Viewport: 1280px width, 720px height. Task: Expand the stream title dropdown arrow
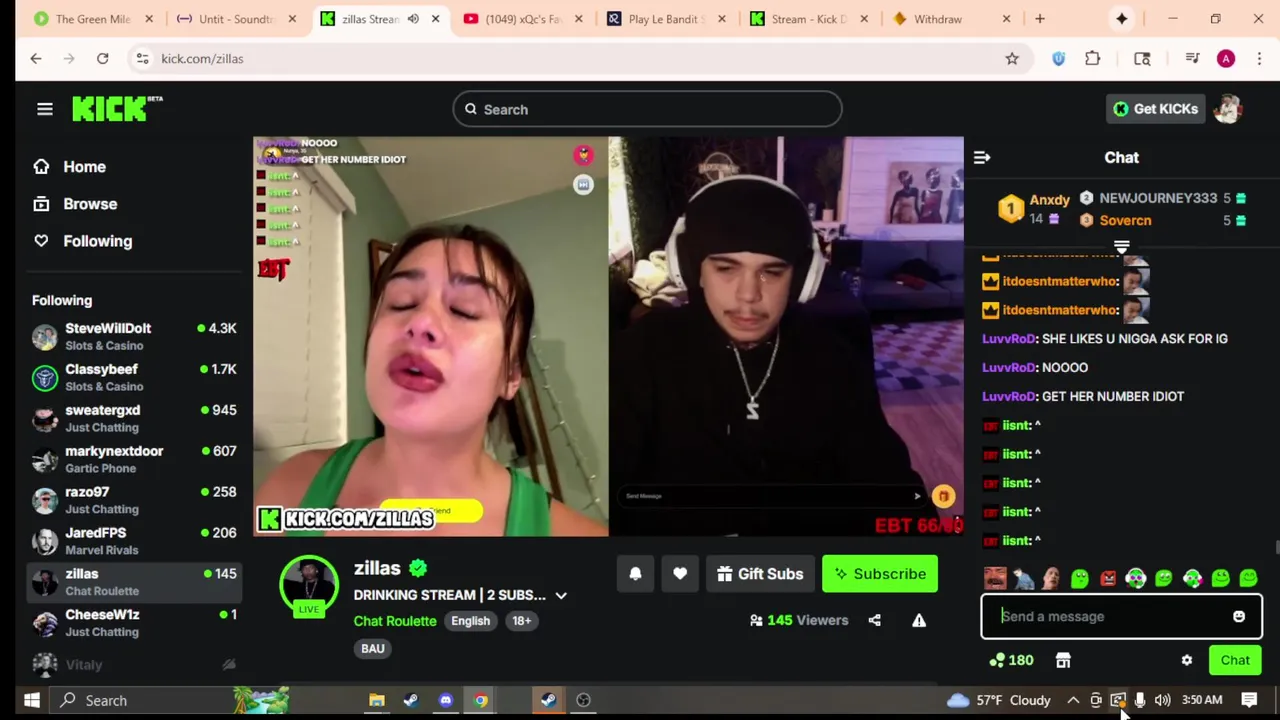[561, 596]
